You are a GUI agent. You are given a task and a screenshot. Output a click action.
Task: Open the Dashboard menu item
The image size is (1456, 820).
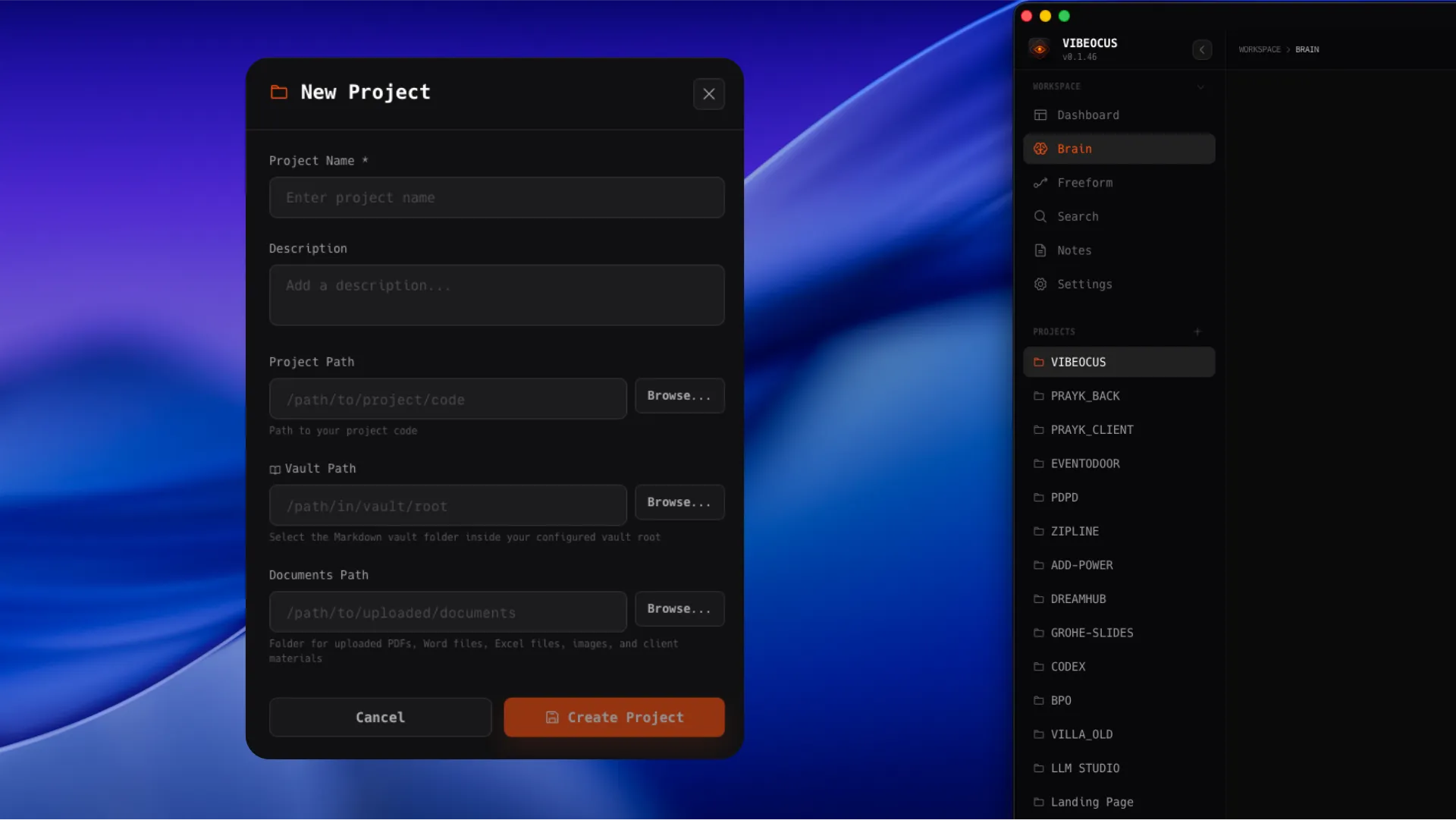[x=1119, y=115]
